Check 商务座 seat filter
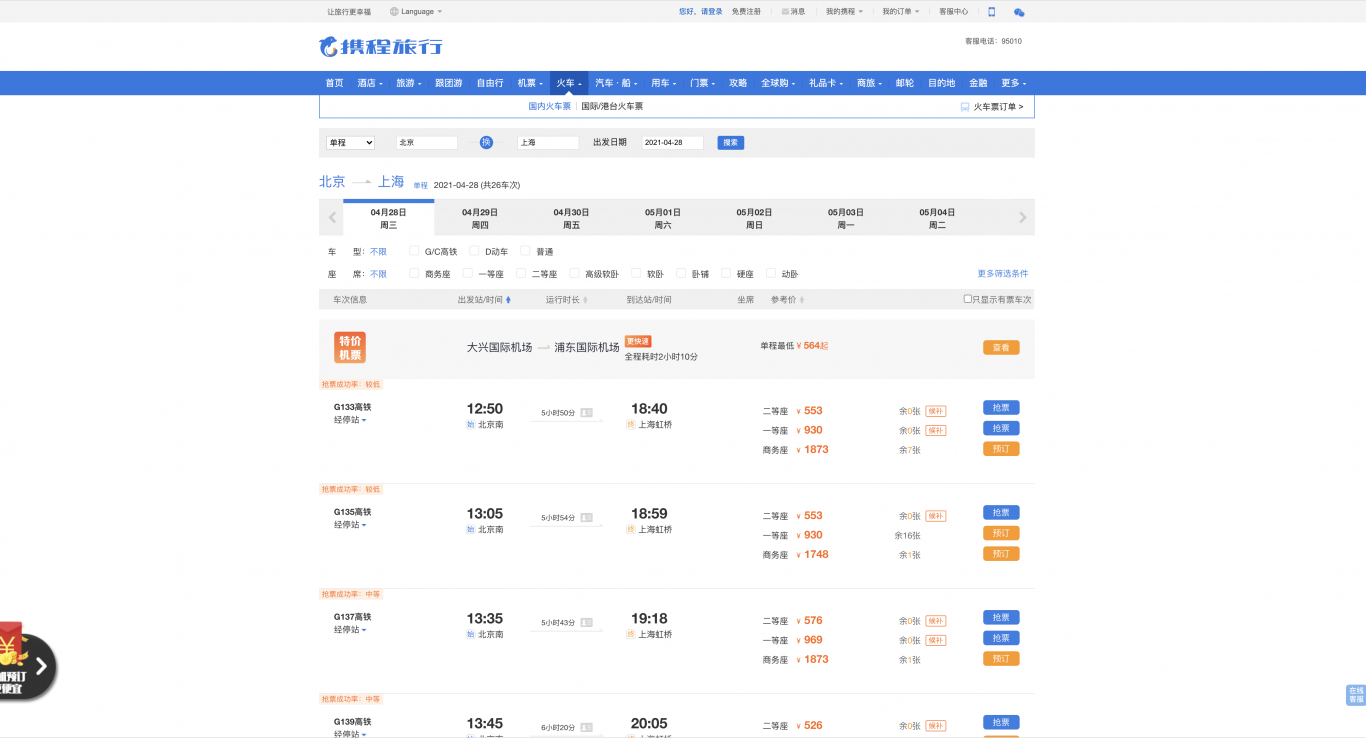 click(x=414, y=273)
